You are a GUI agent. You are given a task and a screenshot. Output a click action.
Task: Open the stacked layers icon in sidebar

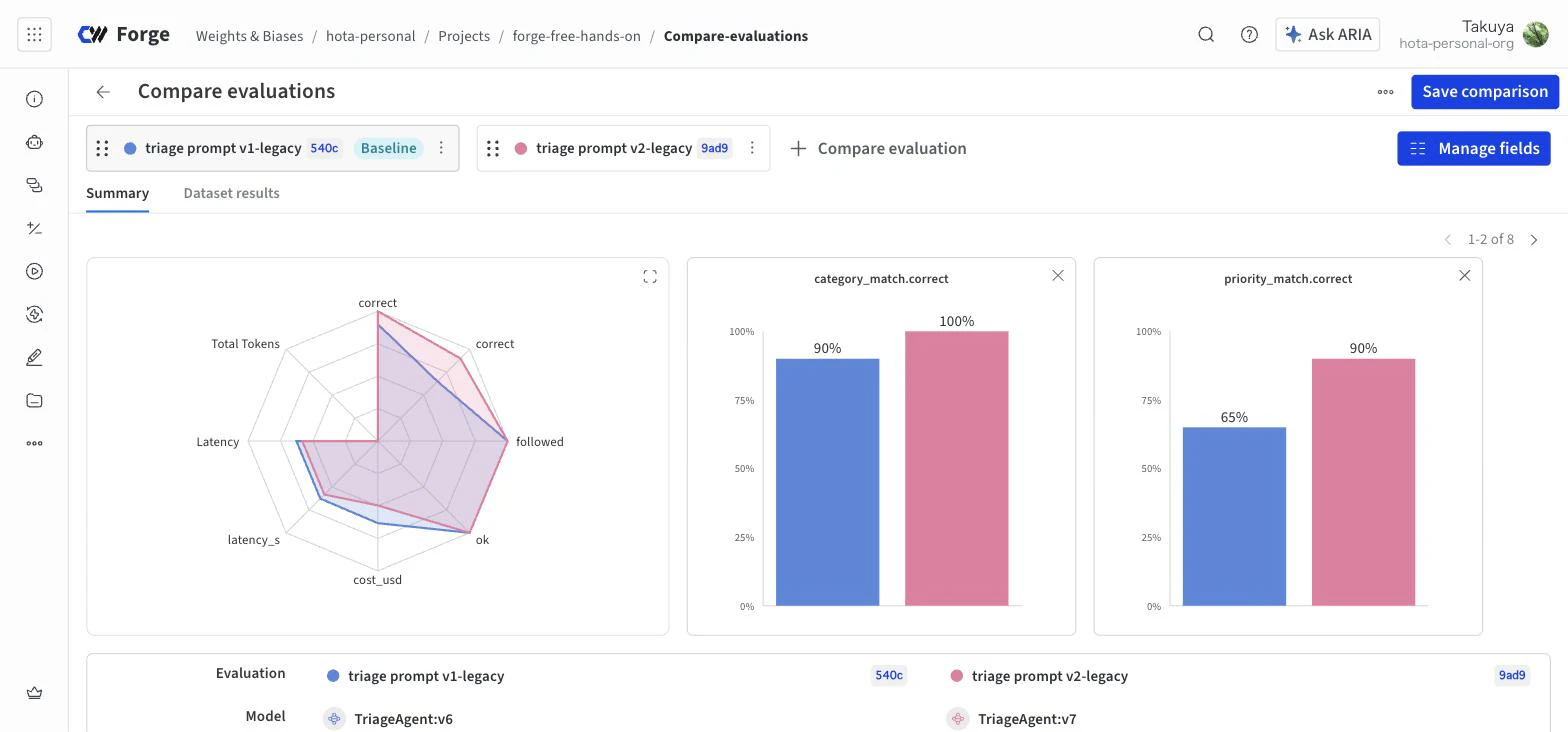tap(34, 185)
